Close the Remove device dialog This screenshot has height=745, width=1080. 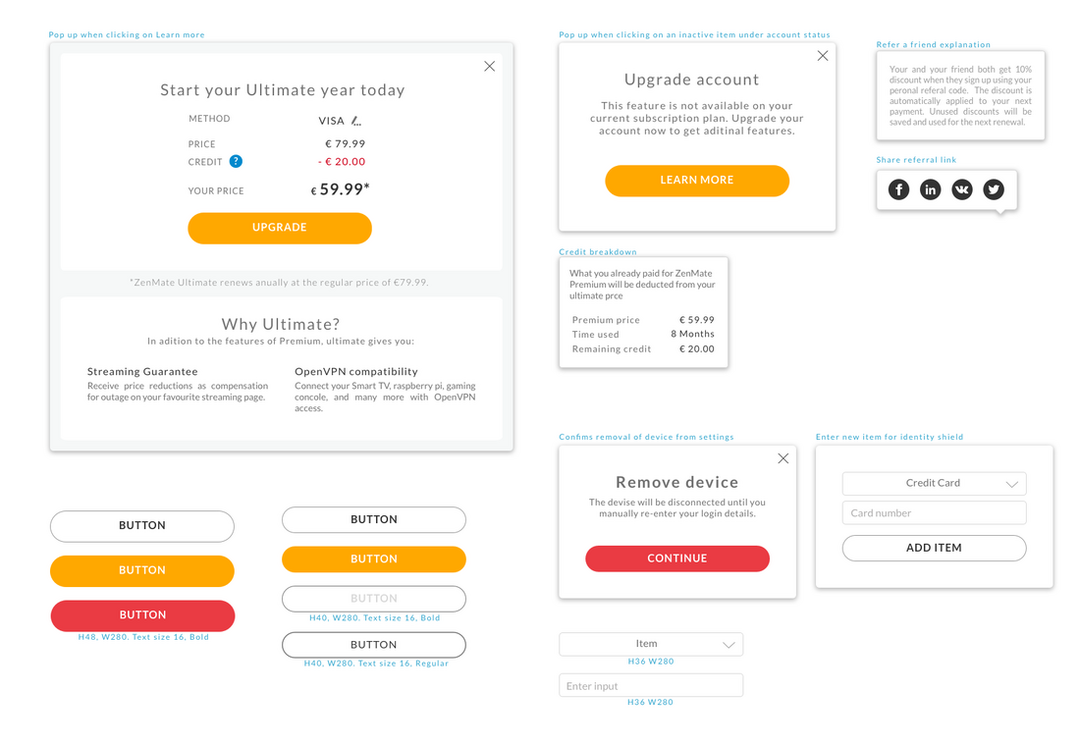click(x=783, y=458)
